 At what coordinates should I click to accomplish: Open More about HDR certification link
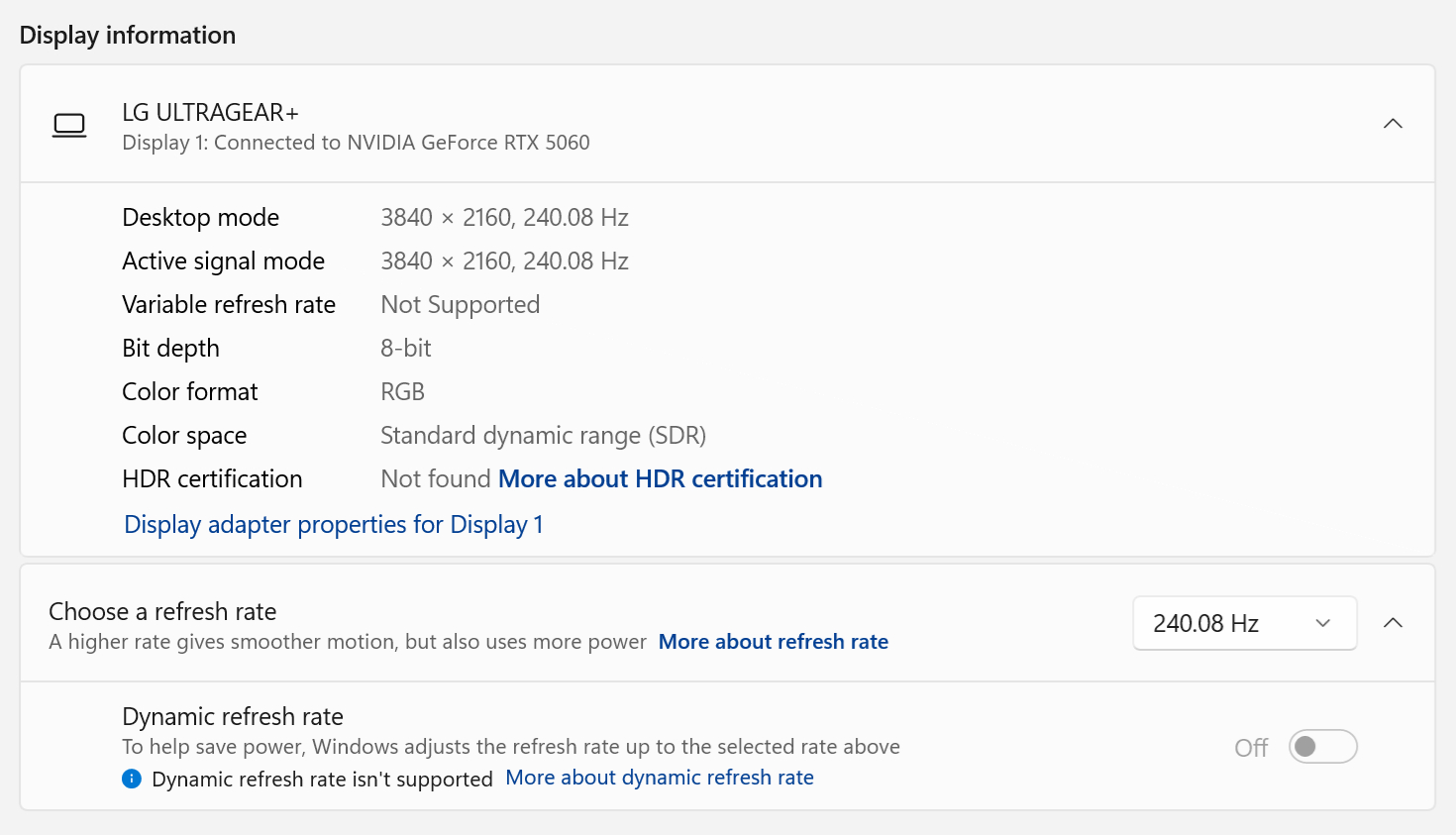click(660, 479)
